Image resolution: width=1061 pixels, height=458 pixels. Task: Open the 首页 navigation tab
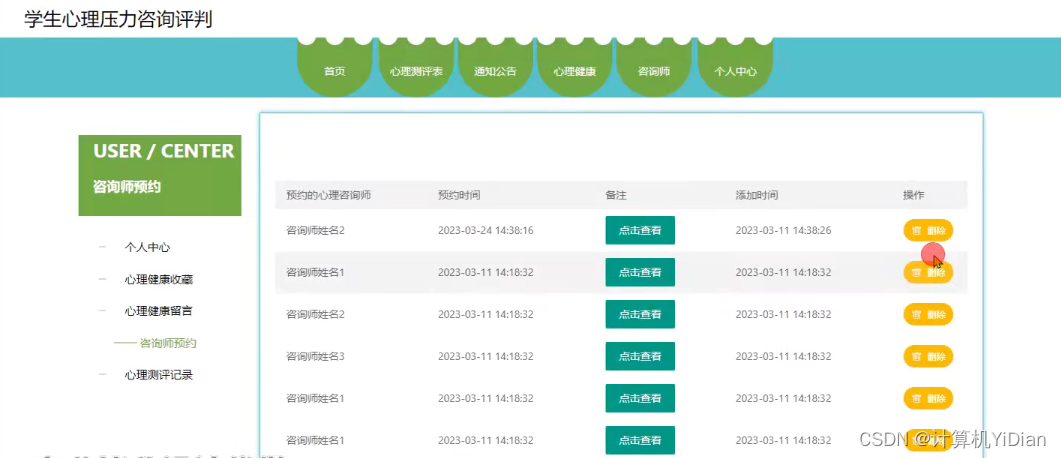pyautogui.click(x=335, y=71)
